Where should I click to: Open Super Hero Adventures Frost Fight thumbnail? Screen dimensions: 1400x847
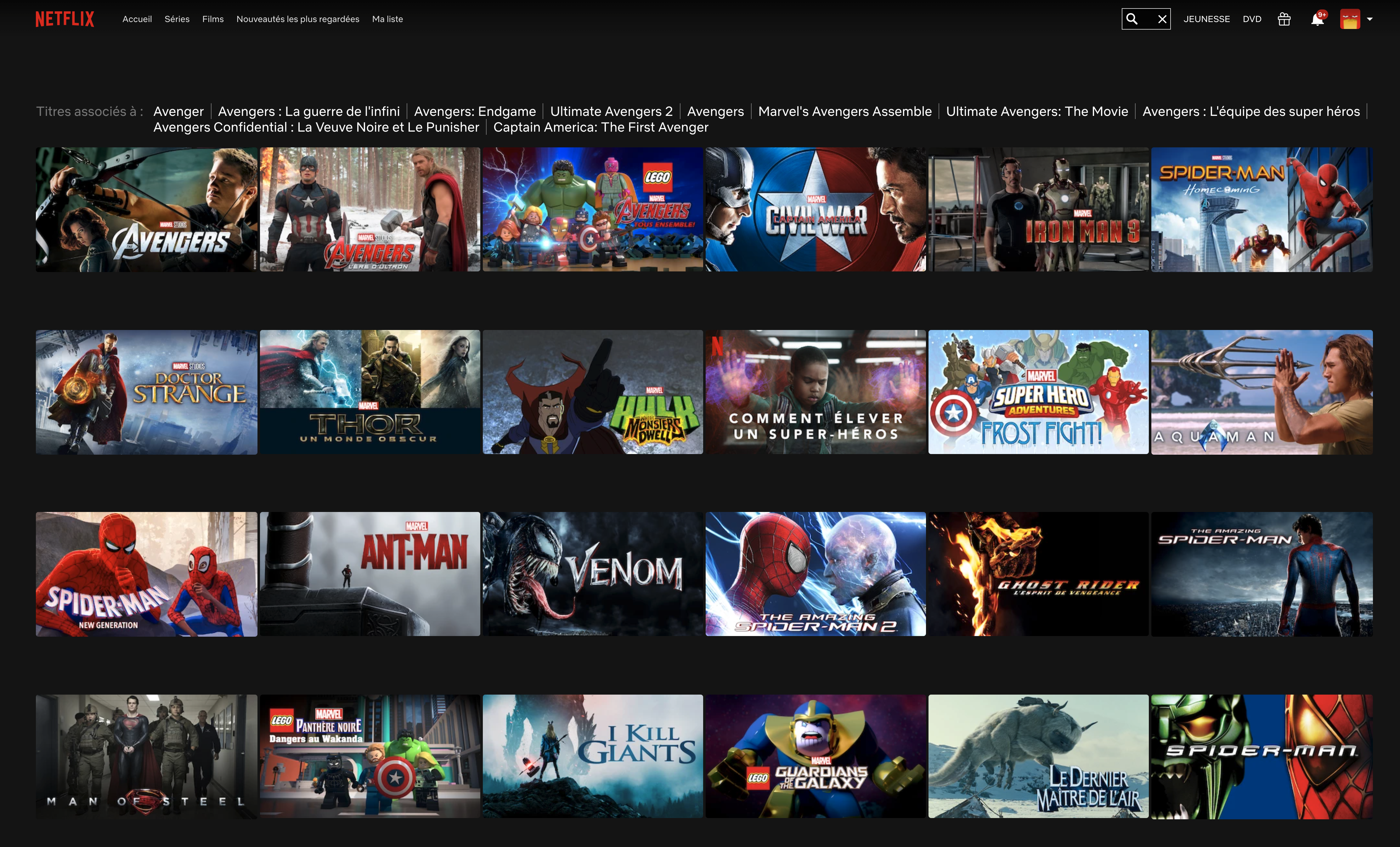1038,392
